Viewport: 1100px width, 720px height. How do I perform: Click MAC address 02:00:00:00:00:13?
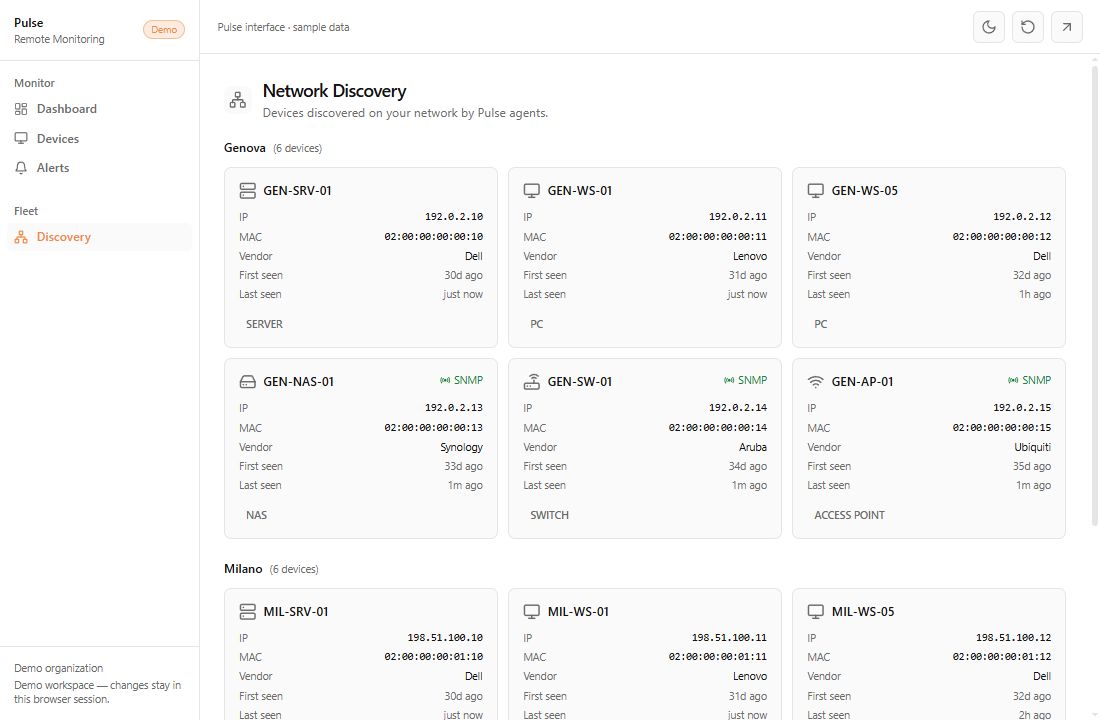pyautogui.click(x=434, y=427)
